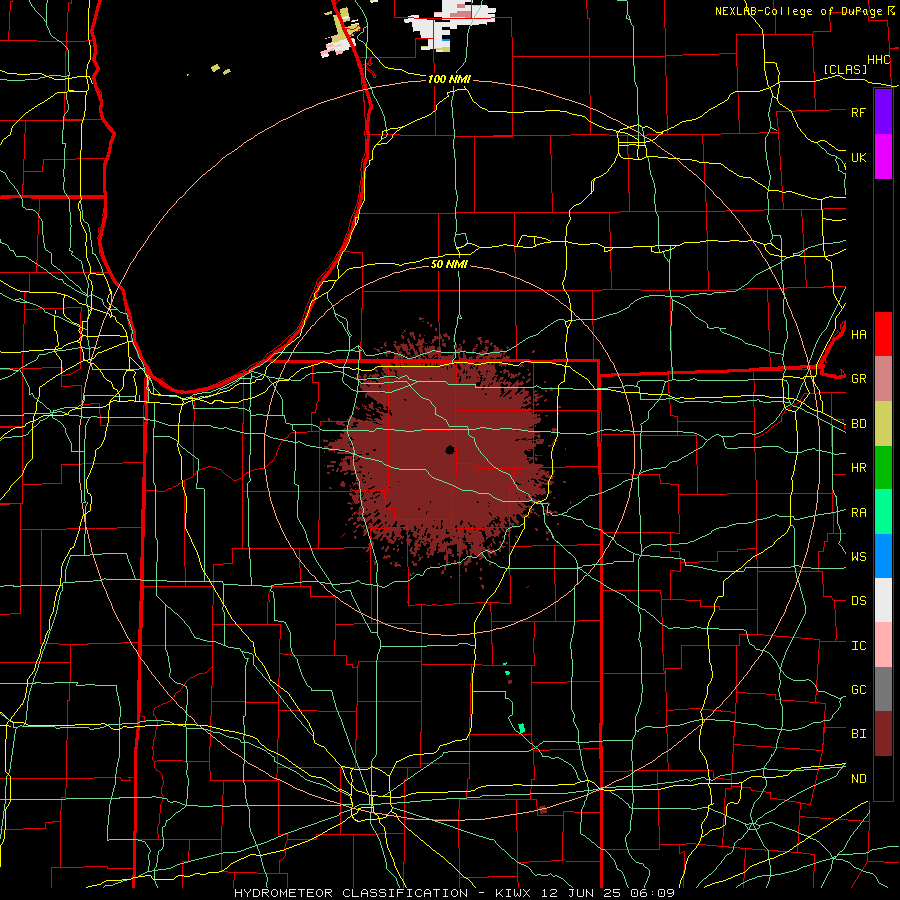900x900 pixels.
Task: Click the bright green rain echo south of radar
Action: pos(522,728)
